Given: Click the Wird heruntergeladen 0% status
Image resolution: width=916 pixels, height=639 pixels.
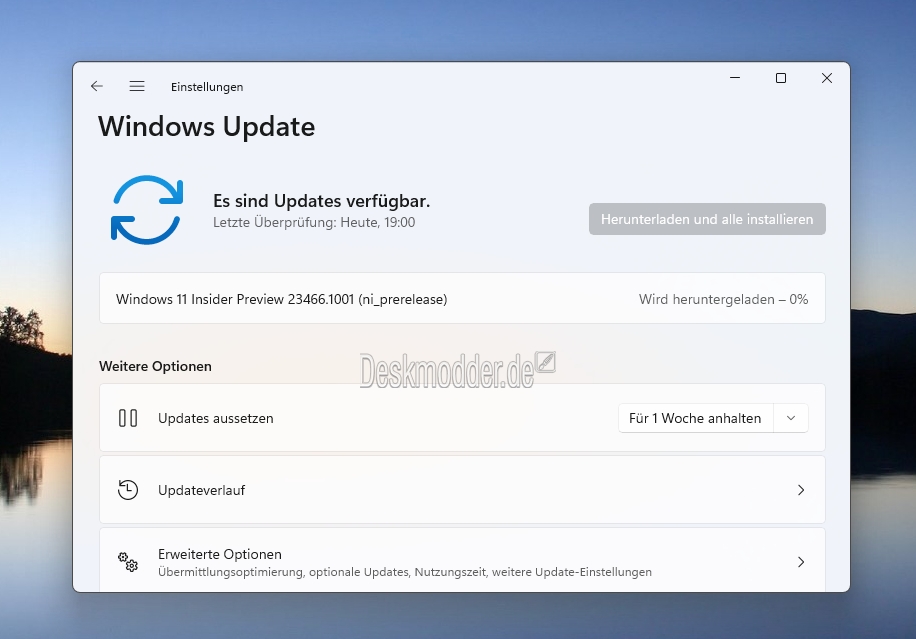Looking at the screenshot, I should (x=723, y=299).
